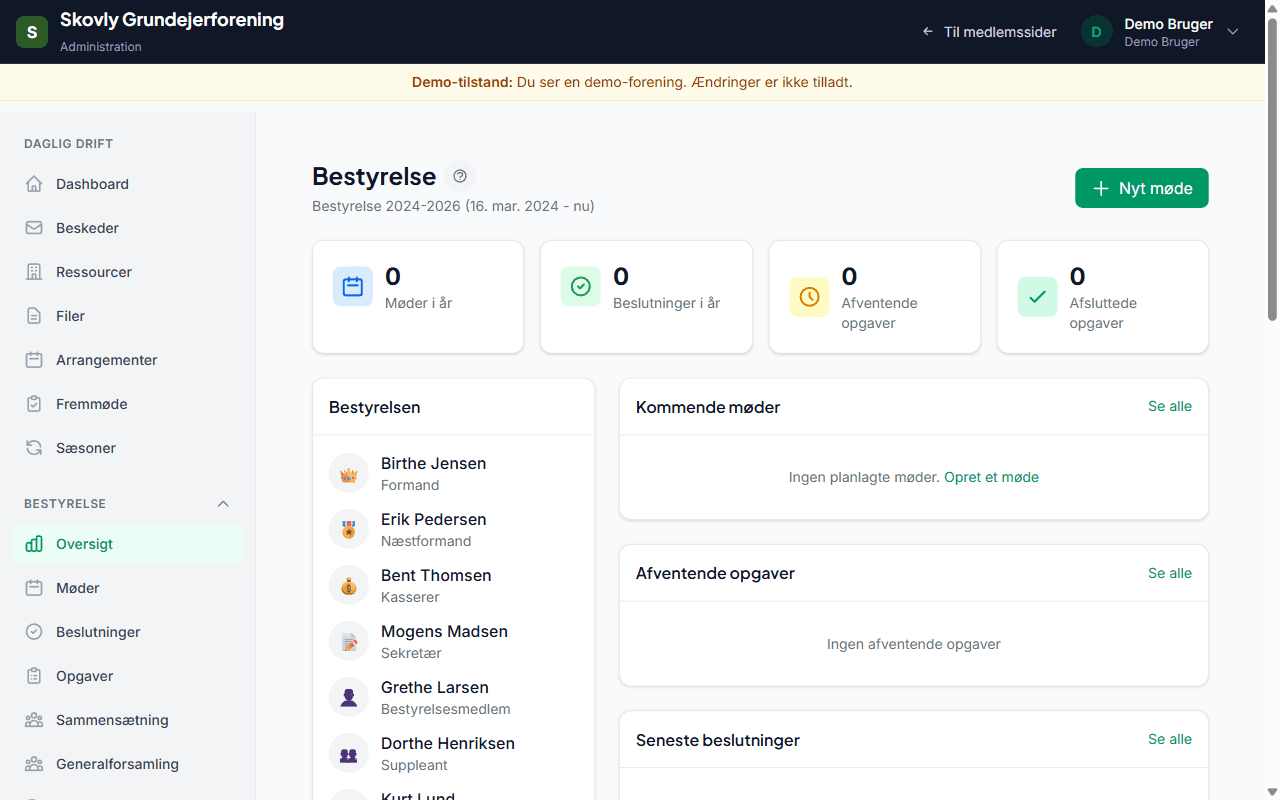Open the Demo Bruger account dropdown chevron
The width and height of the screenshot is (1280, 800).
coord(1233,32)
